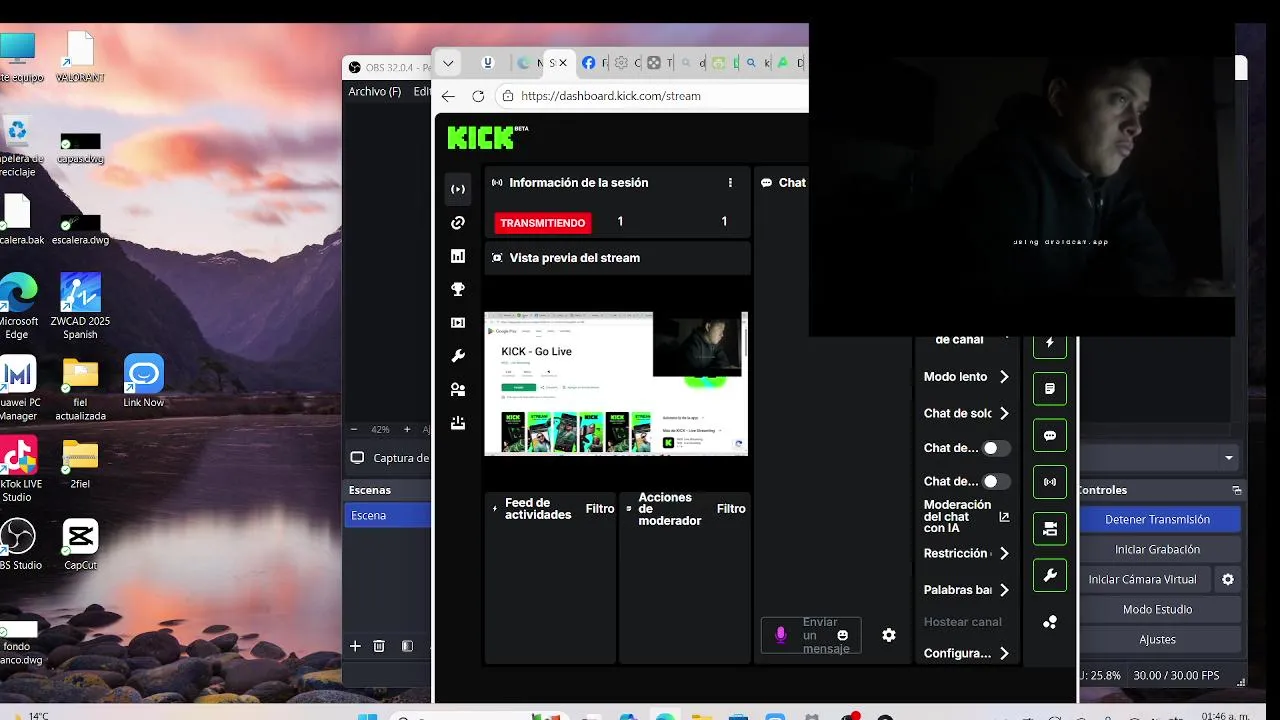The height and width of the screenshot is (720, 1280).
Task: Zoom in OBS preview with plus button
Action: coord(407,429)
